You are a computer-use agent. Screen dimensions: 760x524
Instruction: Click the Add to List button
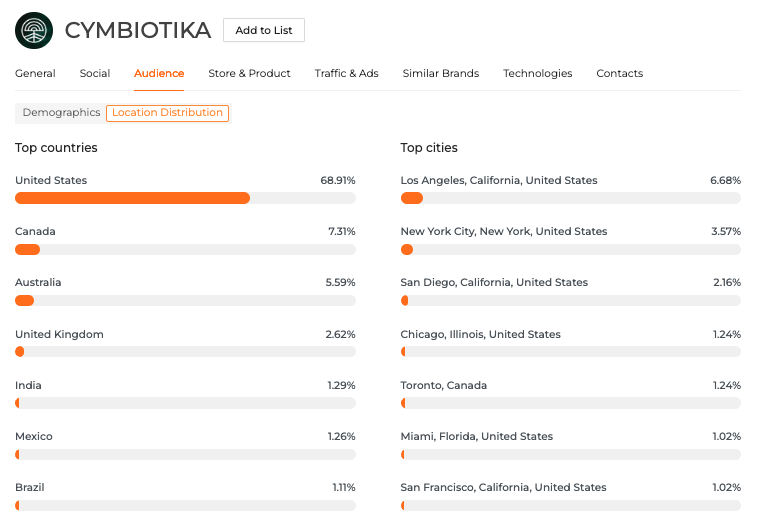pyautogui.click(x=264, y=30)
